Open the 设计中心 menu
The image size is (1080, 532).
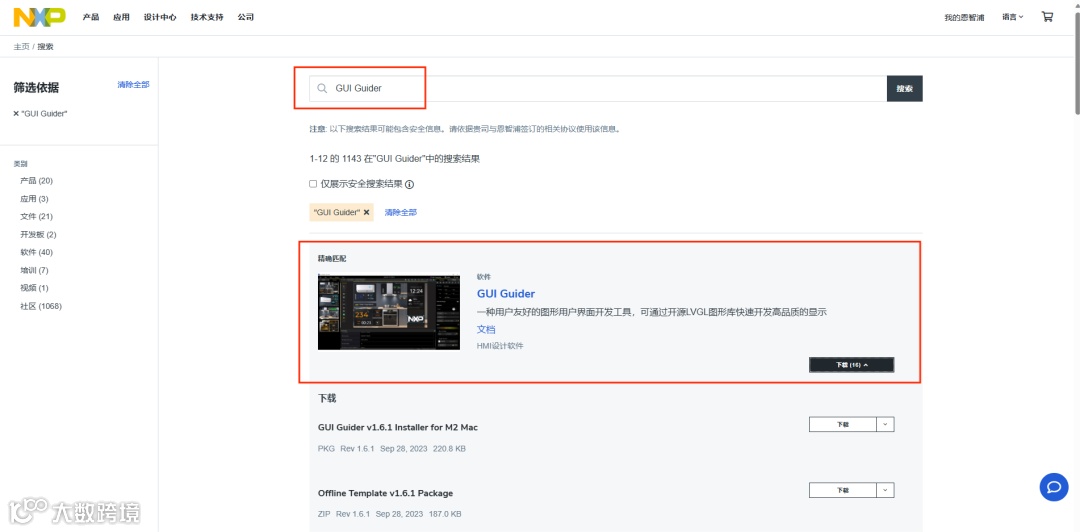160,17
